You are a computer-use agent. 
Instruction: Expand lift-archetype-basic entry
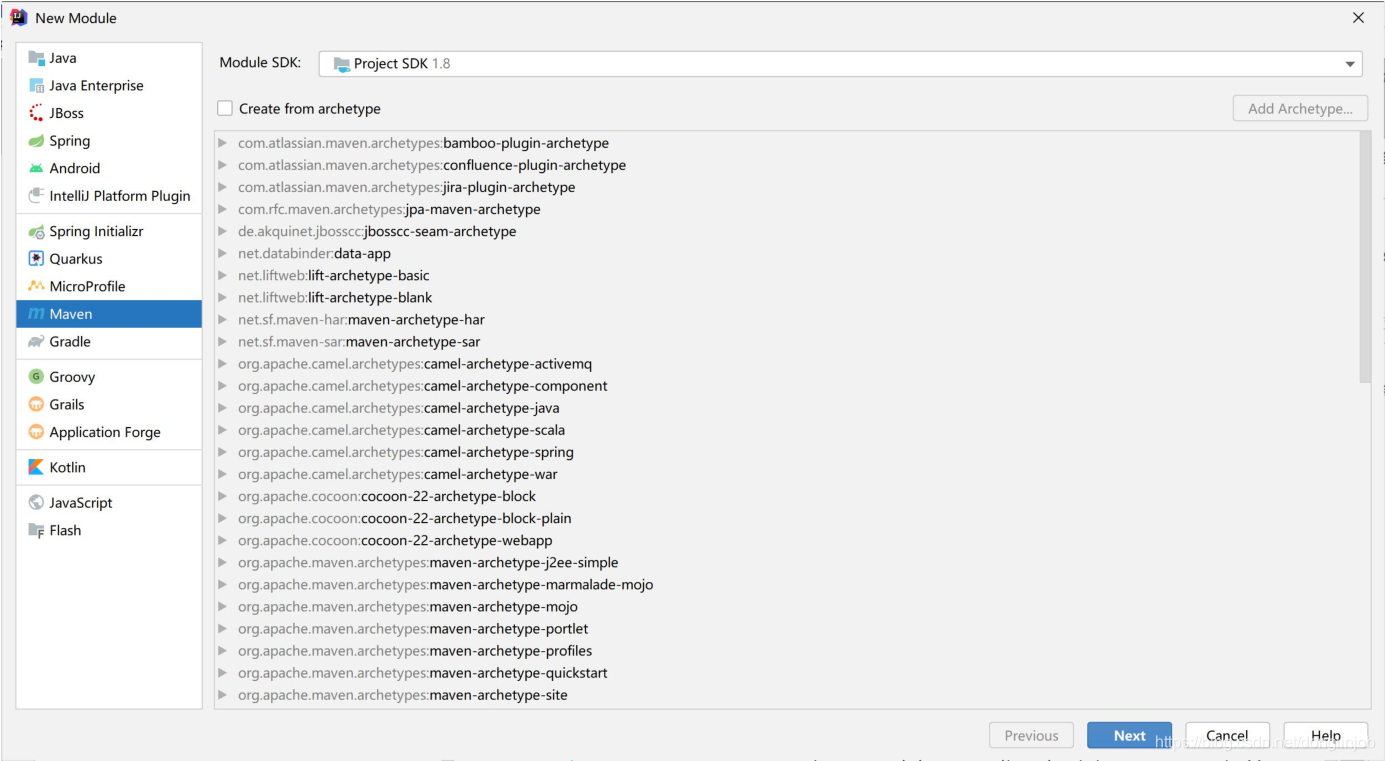222,275
